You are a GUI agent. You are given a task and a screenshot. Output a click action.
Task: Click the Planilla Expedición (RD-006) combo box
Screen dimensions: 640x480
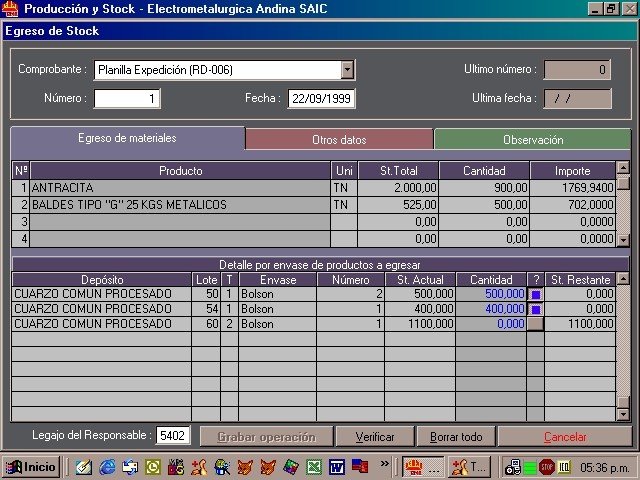coord(224,70)
